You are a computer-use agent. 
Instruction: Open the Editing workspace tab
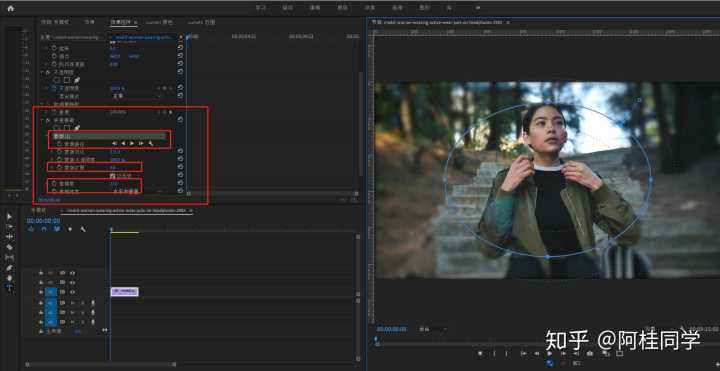315,8
